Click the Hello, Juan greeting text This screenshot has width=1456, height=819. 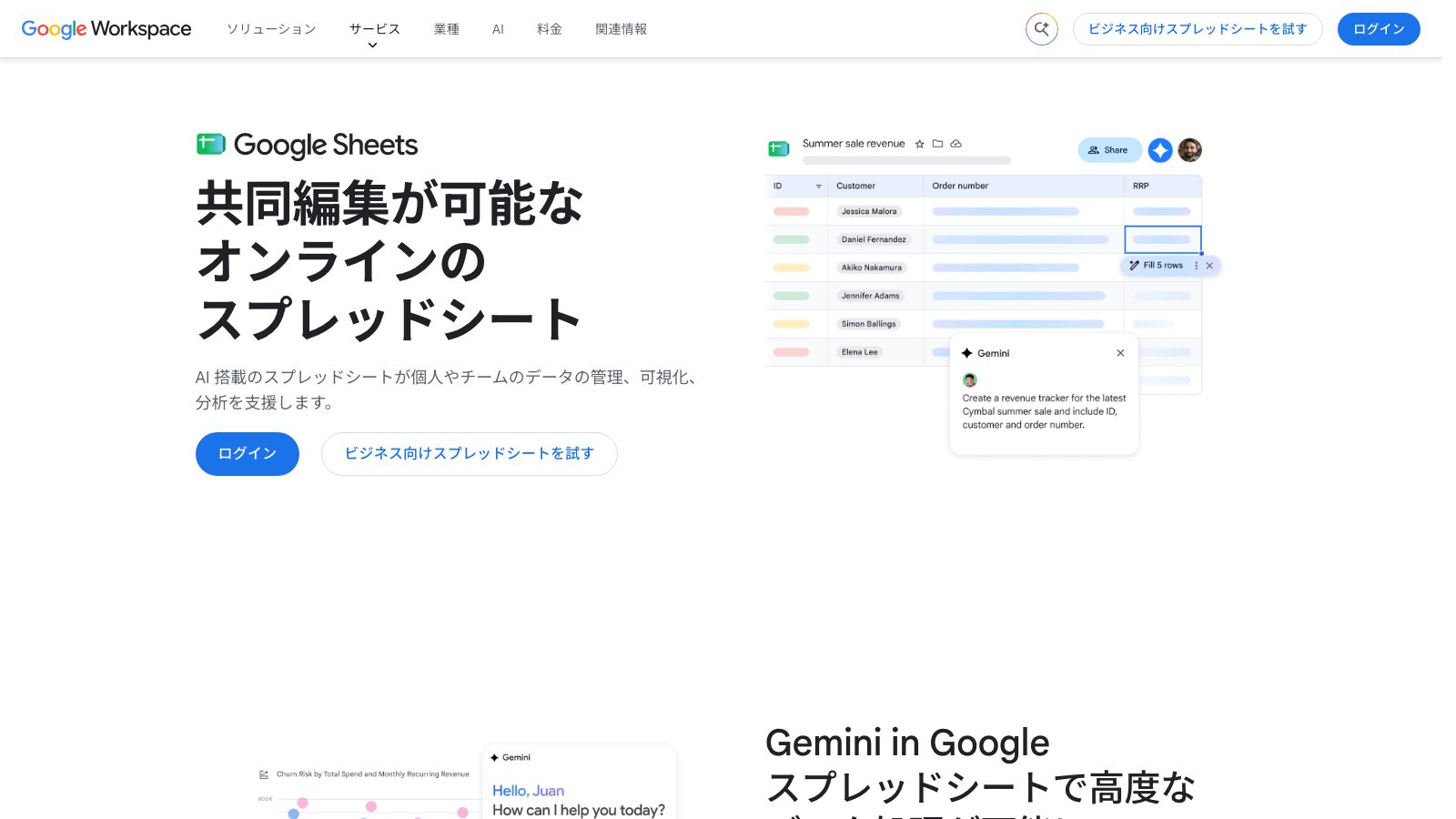click(529, 791)
